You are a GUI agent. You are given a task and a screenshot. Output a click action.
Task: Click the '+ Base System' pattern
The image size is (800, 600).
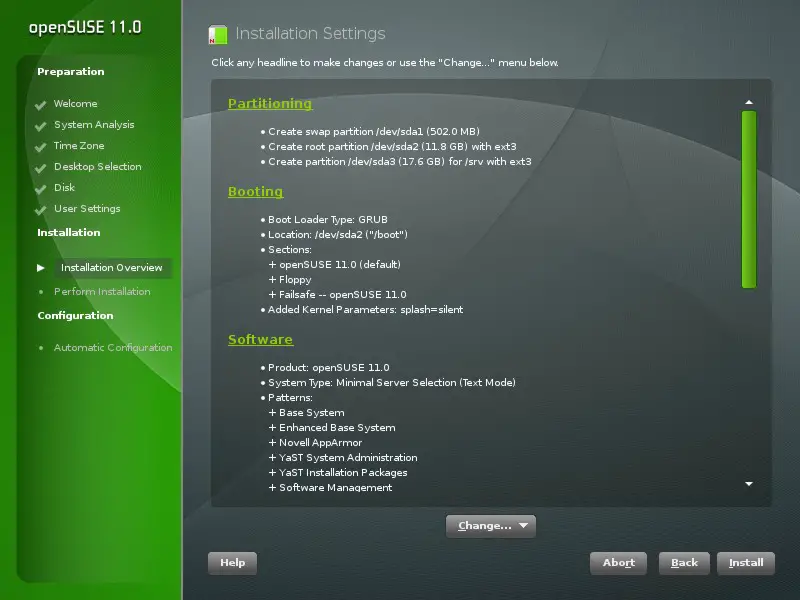[307, 413]
